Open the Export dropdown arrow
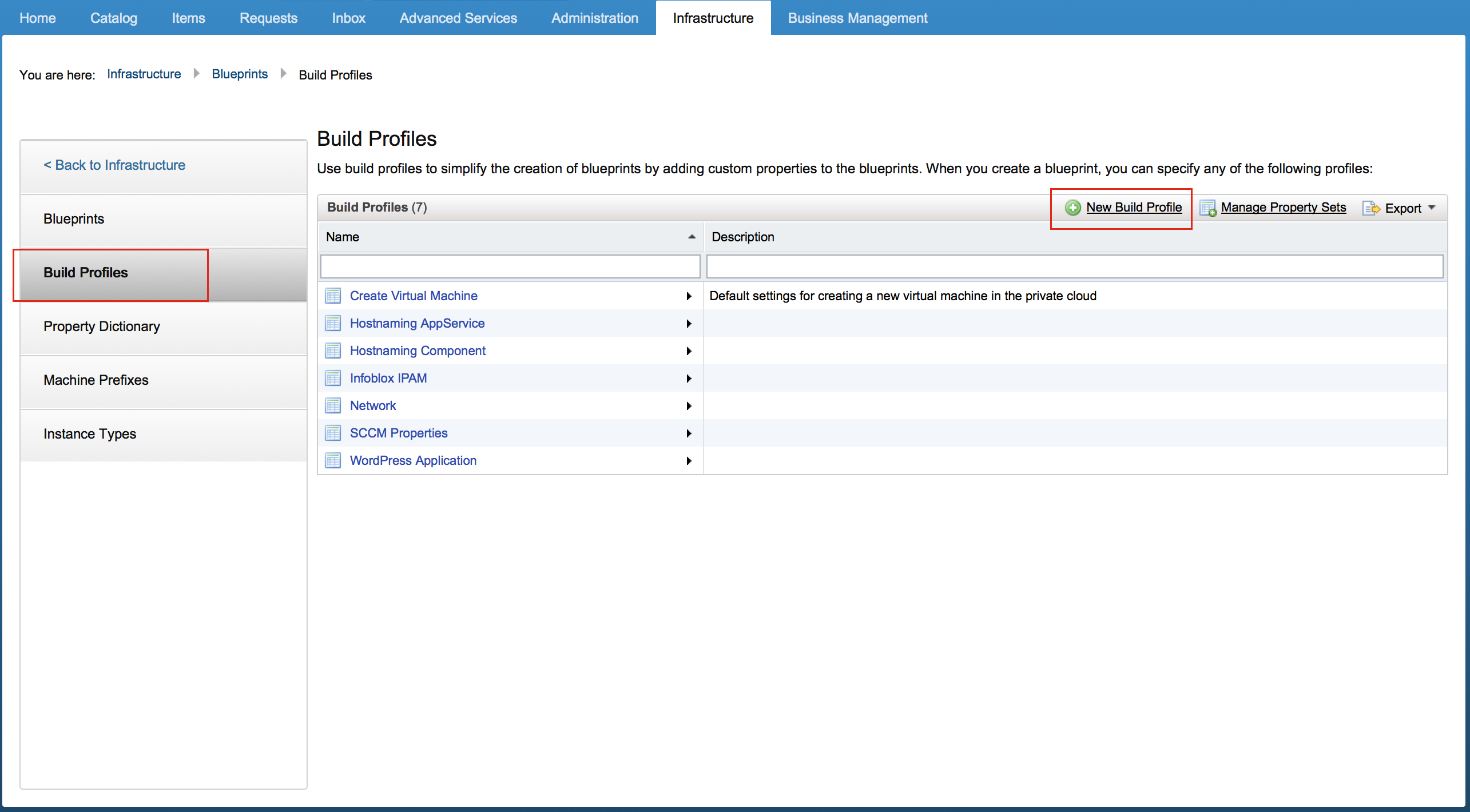The image size is (1470, 812). (x=1432, y=208)
